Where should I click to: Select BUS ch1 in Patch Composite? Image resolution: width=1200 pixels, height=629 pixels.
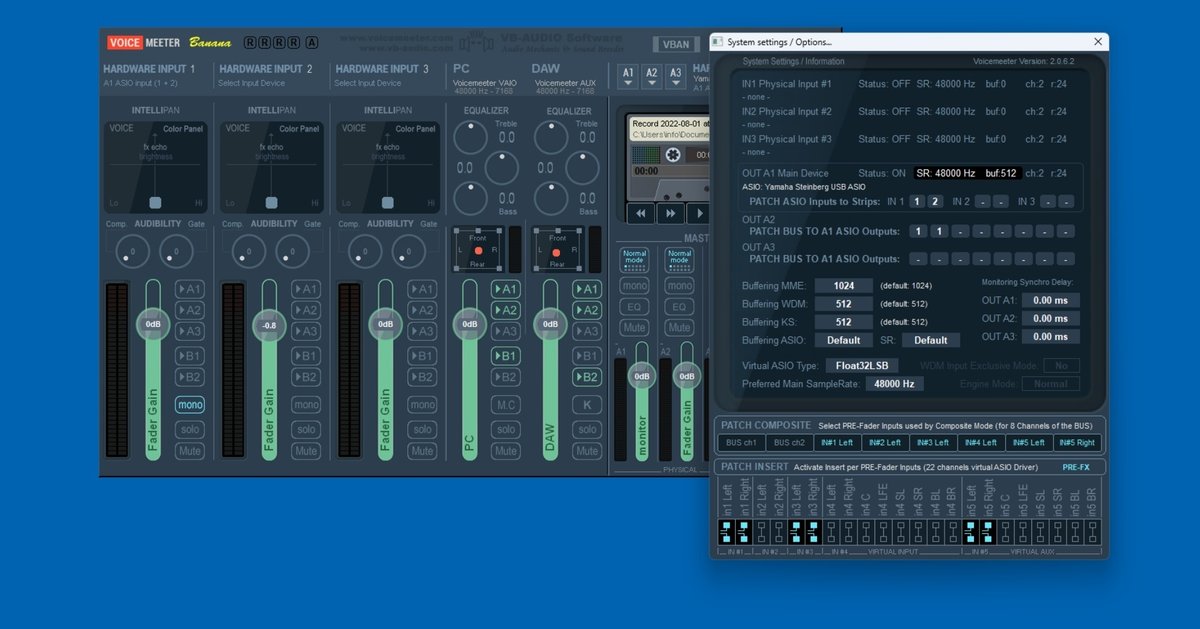(x=742, y=442)
